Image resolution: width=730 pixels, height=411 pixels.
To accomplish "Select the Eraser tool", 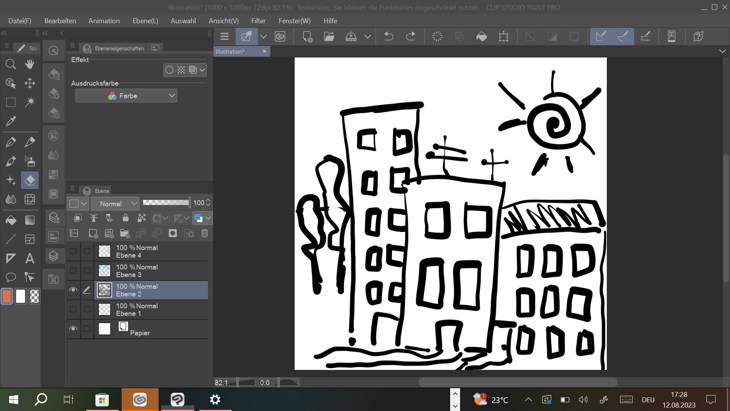I will click(x=30, y=180).
